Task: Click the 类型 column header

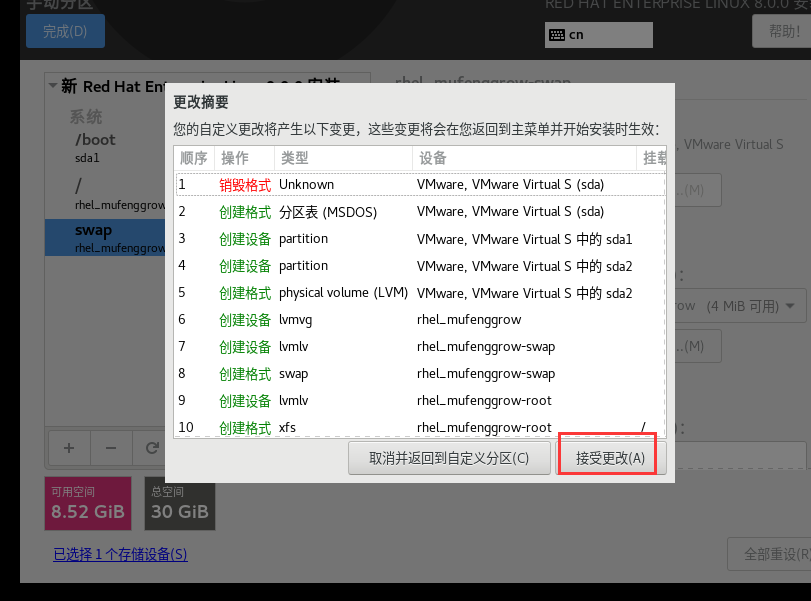Action: click(x=343, y=158)
